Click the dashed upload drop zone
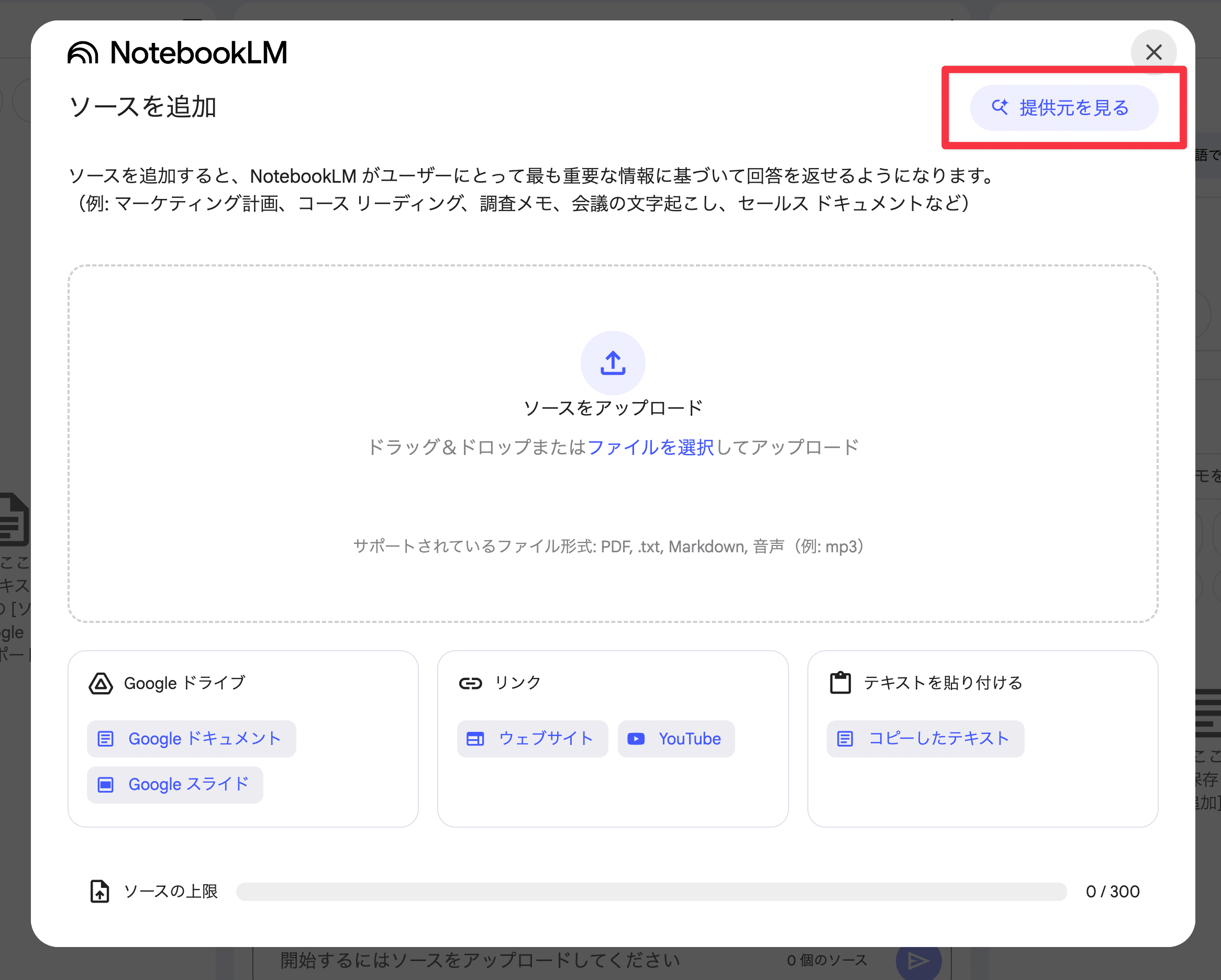 [x=612, y=498]
